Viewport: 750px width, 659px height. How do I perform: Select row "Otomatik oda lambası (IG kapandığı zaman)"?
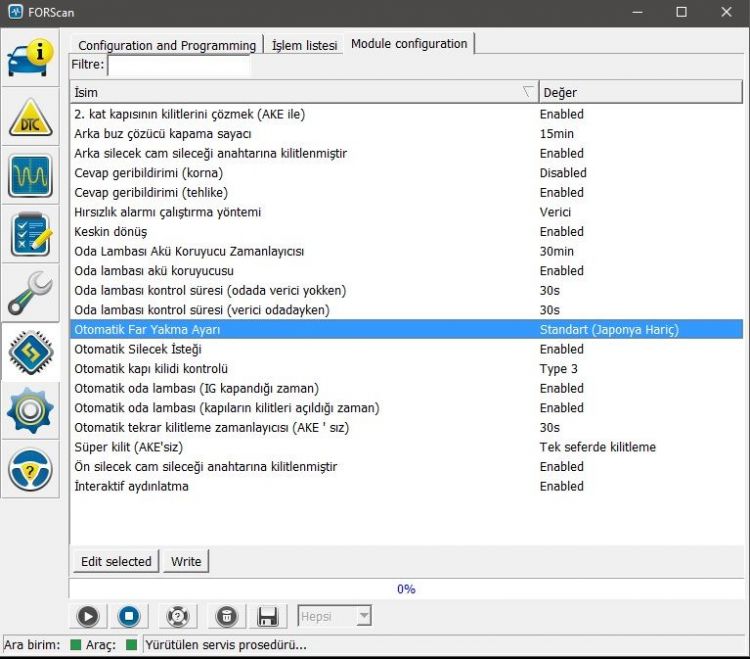[407, 389]
